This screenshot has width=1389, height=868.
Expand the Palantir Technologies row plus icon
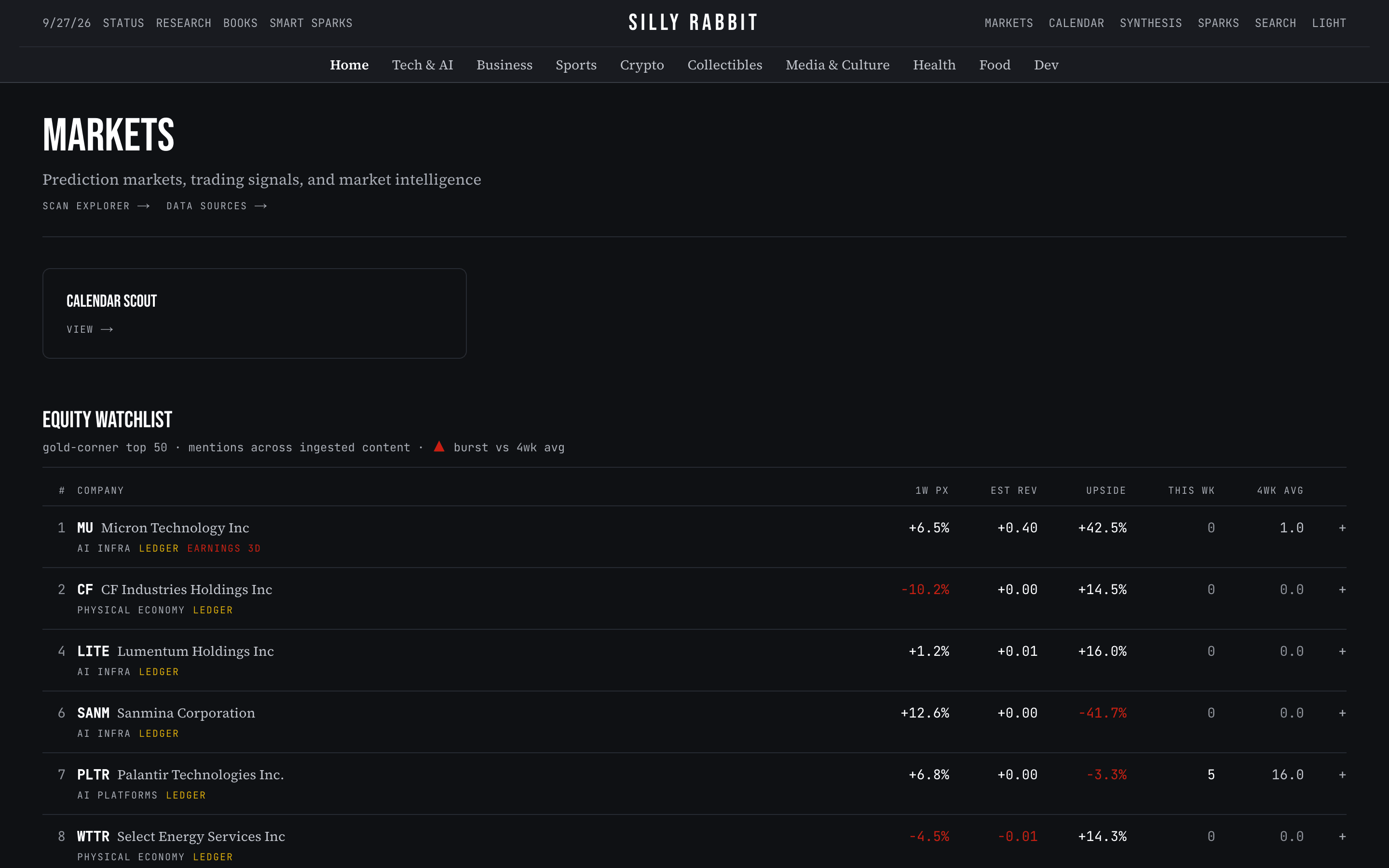coord(1342,774)
